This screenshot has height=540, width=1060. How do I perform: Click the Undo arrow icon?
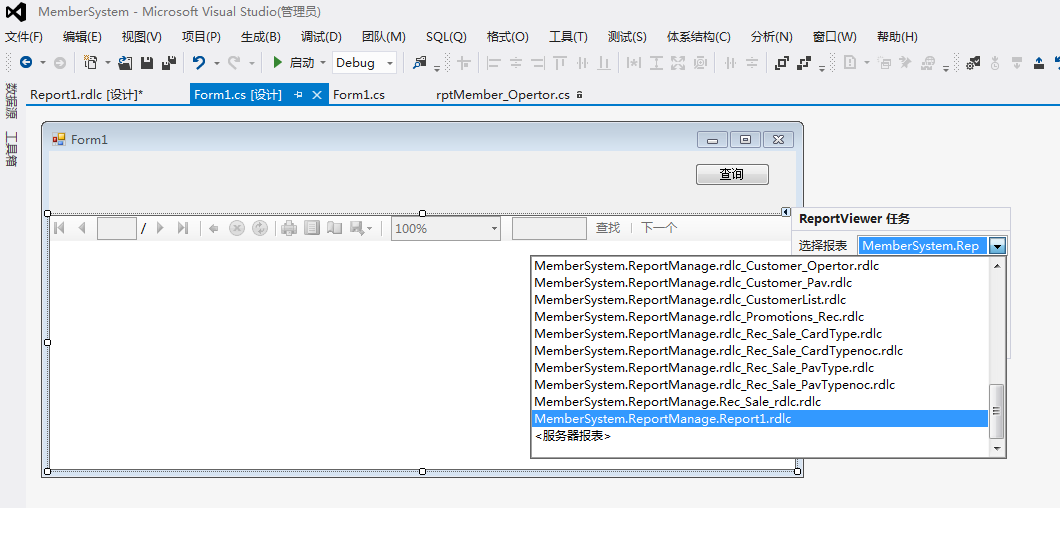point(199,63)
